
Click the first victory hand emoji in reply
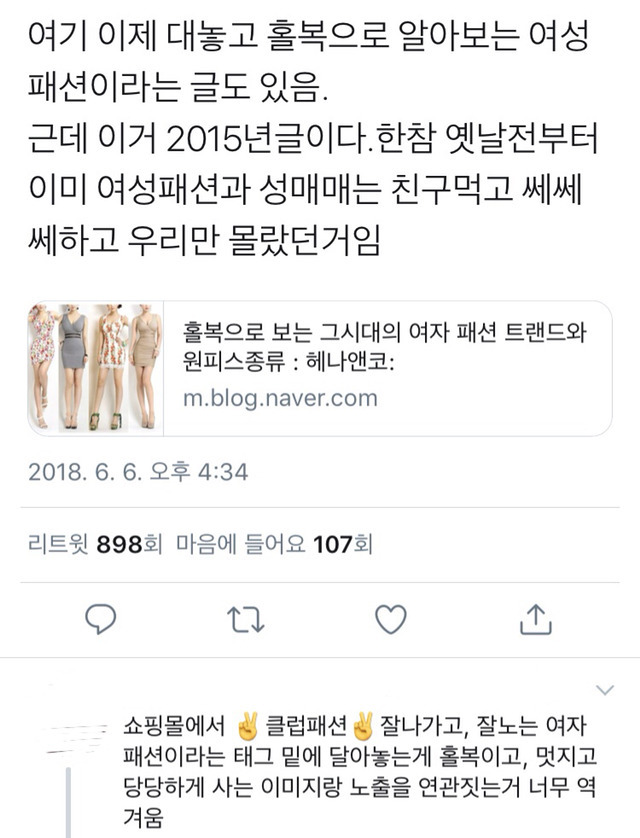(247, 726)
